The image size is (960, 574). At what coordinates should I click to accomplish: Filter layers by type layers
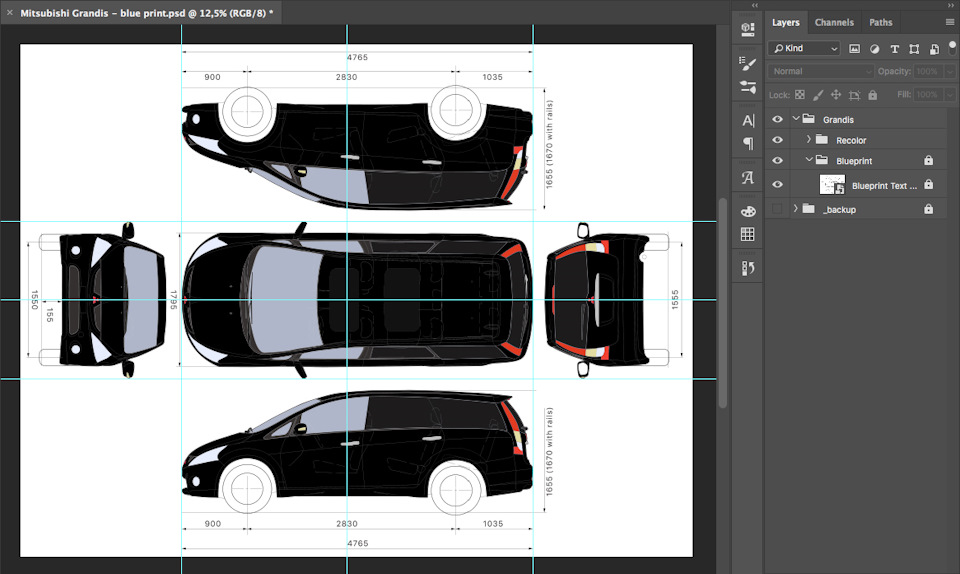coord(894,48)
